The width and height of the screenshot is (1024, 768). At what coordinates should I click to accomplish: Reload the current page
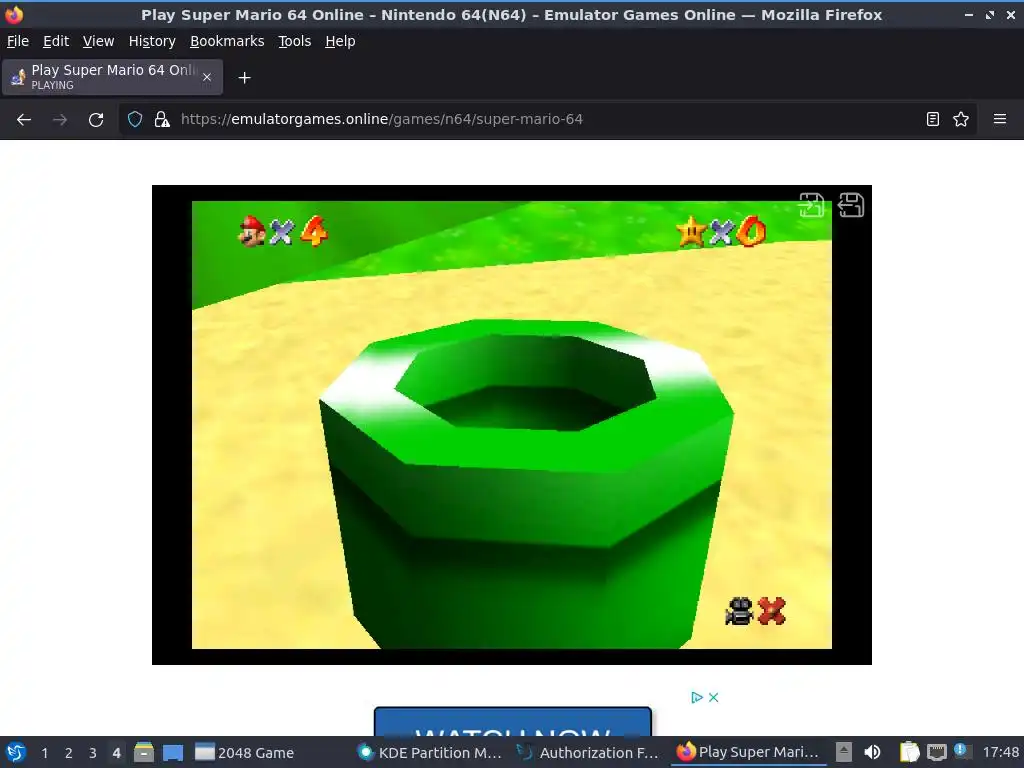click(96, 120)
